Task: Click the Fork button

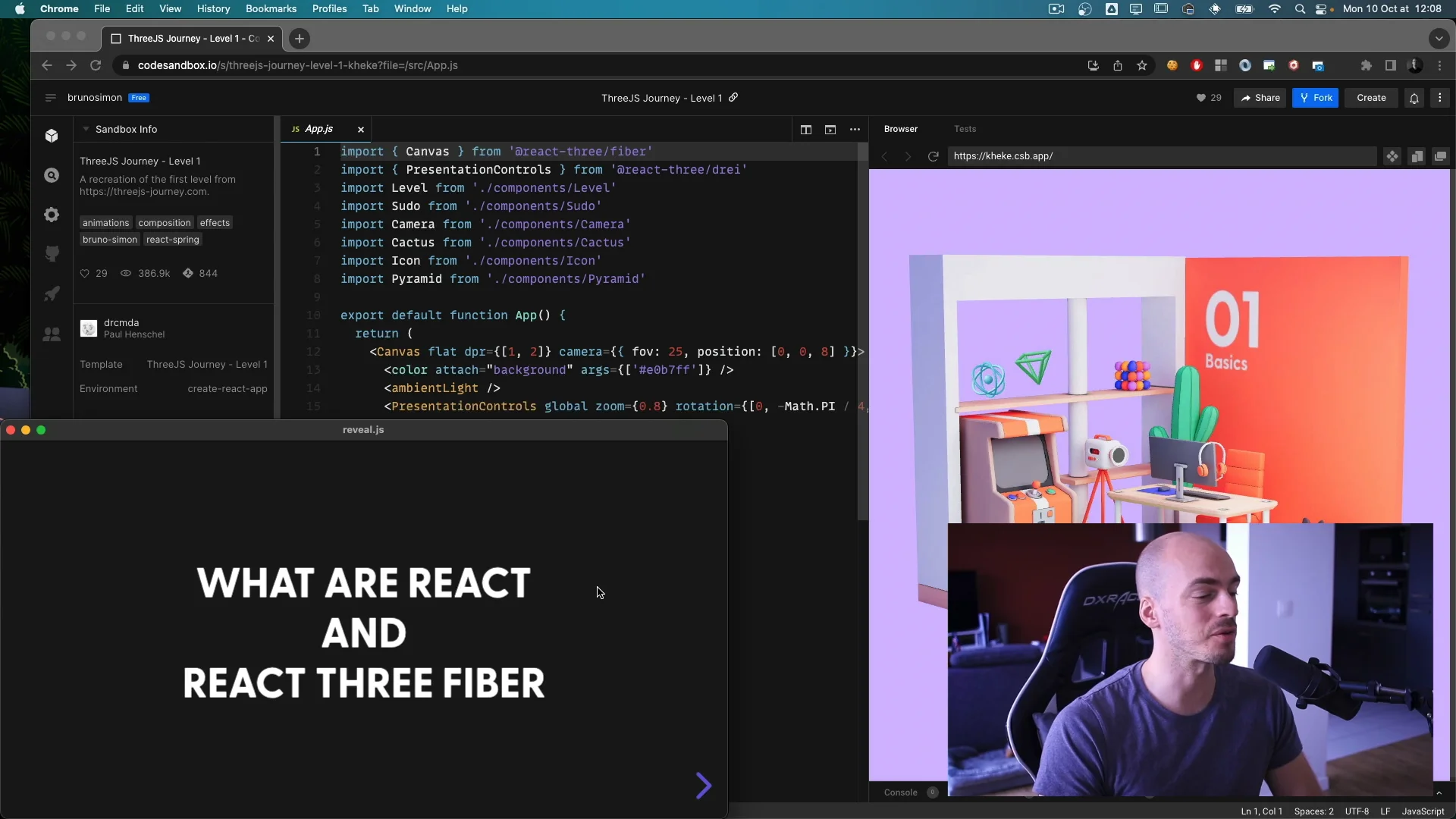Action: 1318,97
